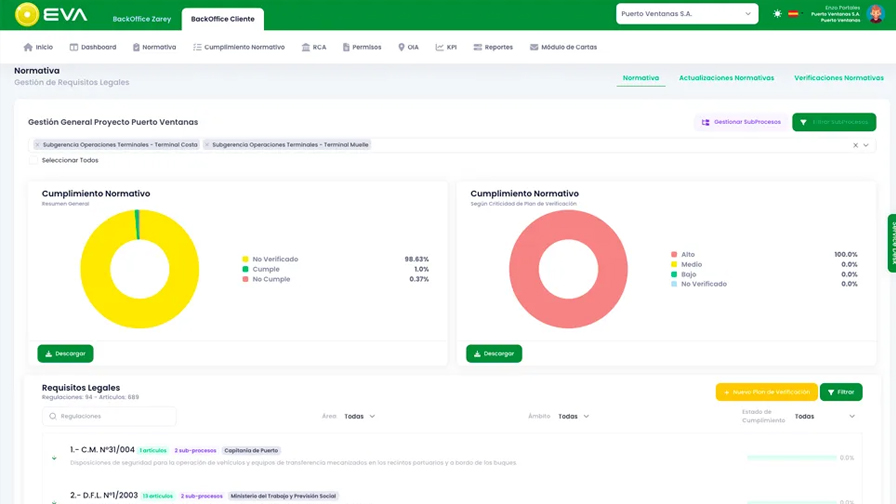The height and width of the screenshot is (504, 896).
Task: Toggle the No Verificado legend entry
Action: coord(274,259)
